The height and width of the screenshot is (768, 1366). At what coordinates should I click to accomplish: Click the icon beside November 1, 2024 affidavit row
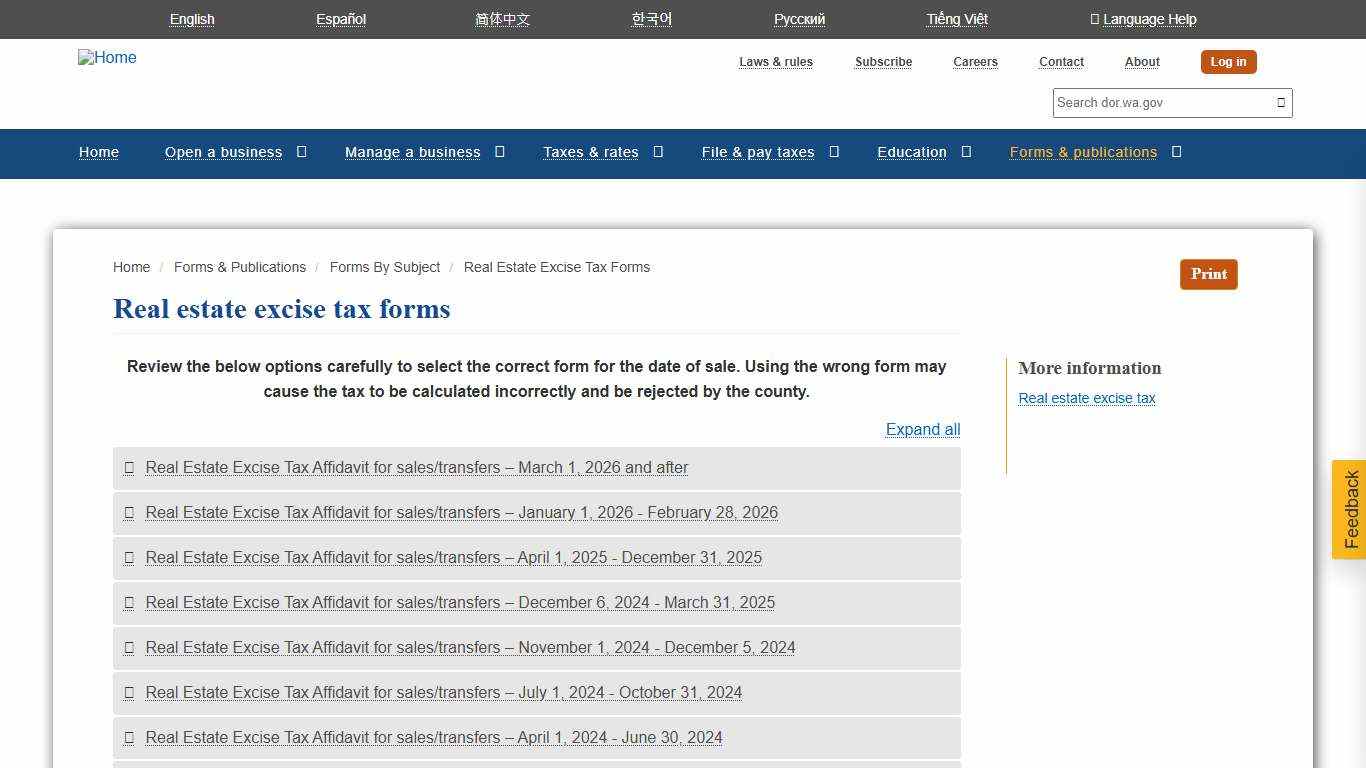[129, 648]
